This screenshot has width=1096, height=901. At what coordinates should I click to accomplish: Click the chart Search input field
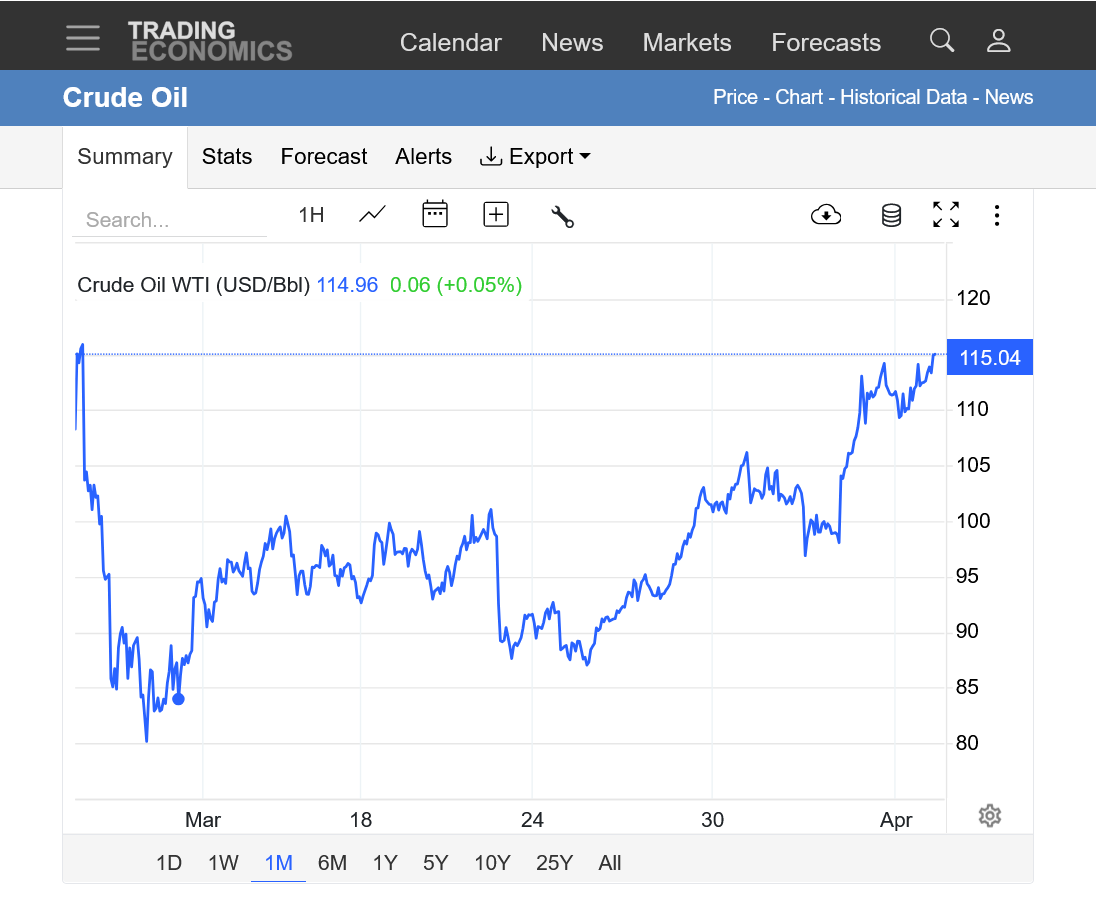tap(170, 220)
